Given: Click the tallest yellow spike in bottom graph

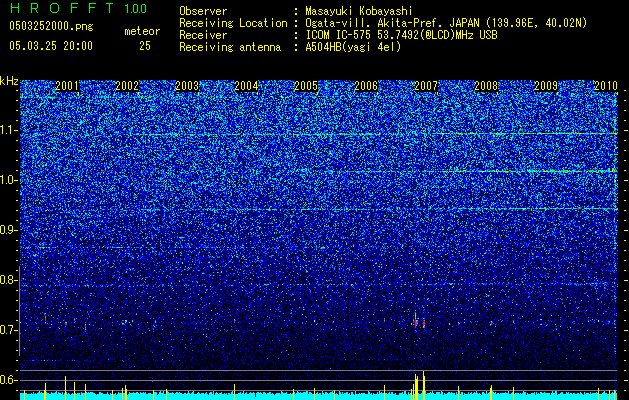Looking at the screenshot, I should click(x=424, y=386).
